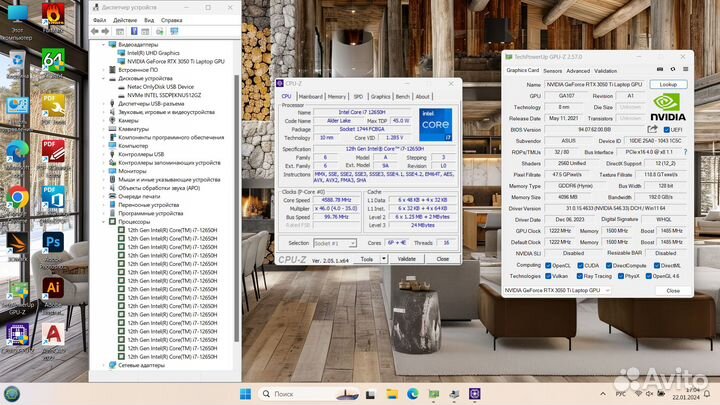Click the Windows Start button on taskbar

tap(246, 394)
